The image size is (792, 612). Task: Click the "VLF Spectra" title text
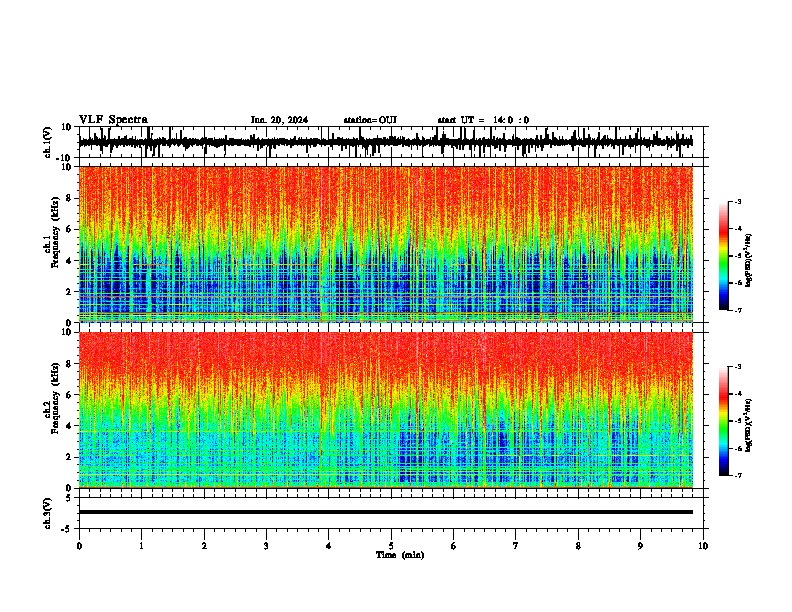[113, 120]
